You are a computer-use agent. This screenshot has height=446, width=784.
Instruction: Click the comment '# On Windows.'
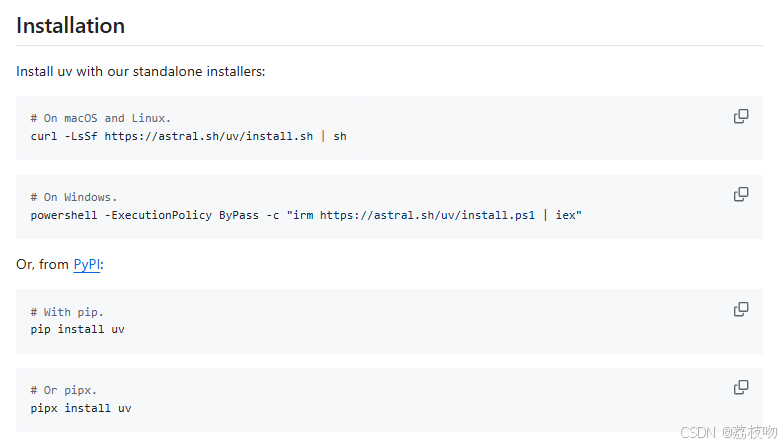(74, 198)
